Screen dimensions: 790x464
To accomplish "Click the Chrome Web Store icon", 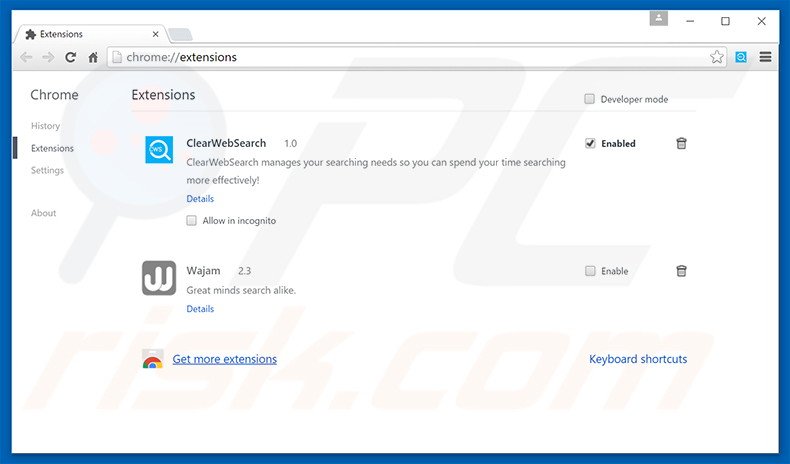I will [x=153, y=359].
